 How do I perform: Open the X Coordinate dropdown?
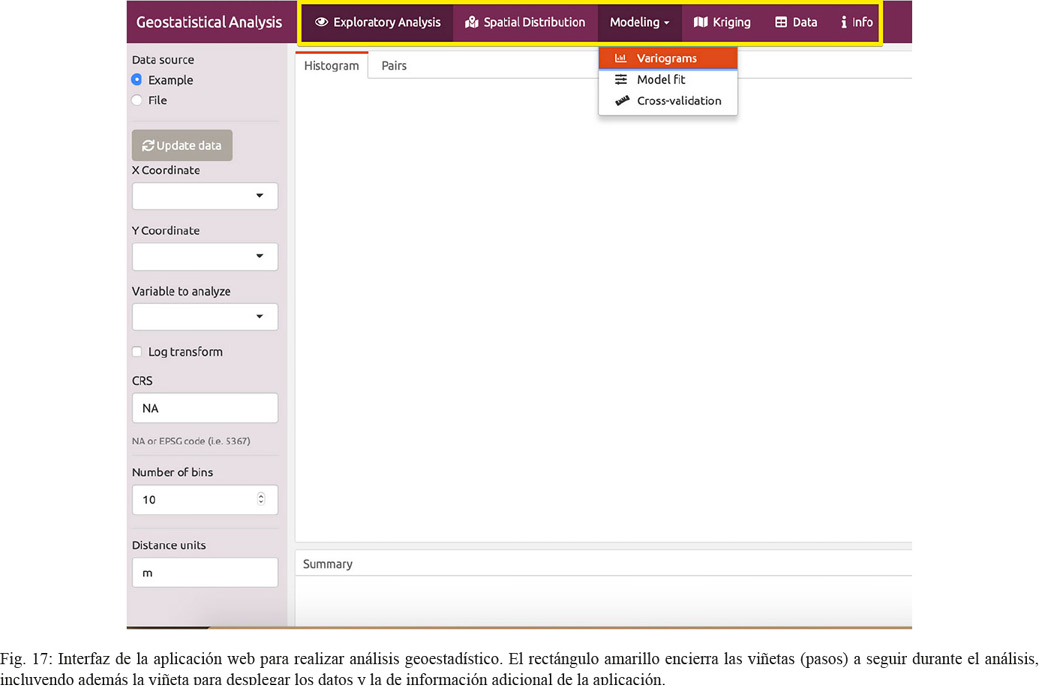click(205, 196)
